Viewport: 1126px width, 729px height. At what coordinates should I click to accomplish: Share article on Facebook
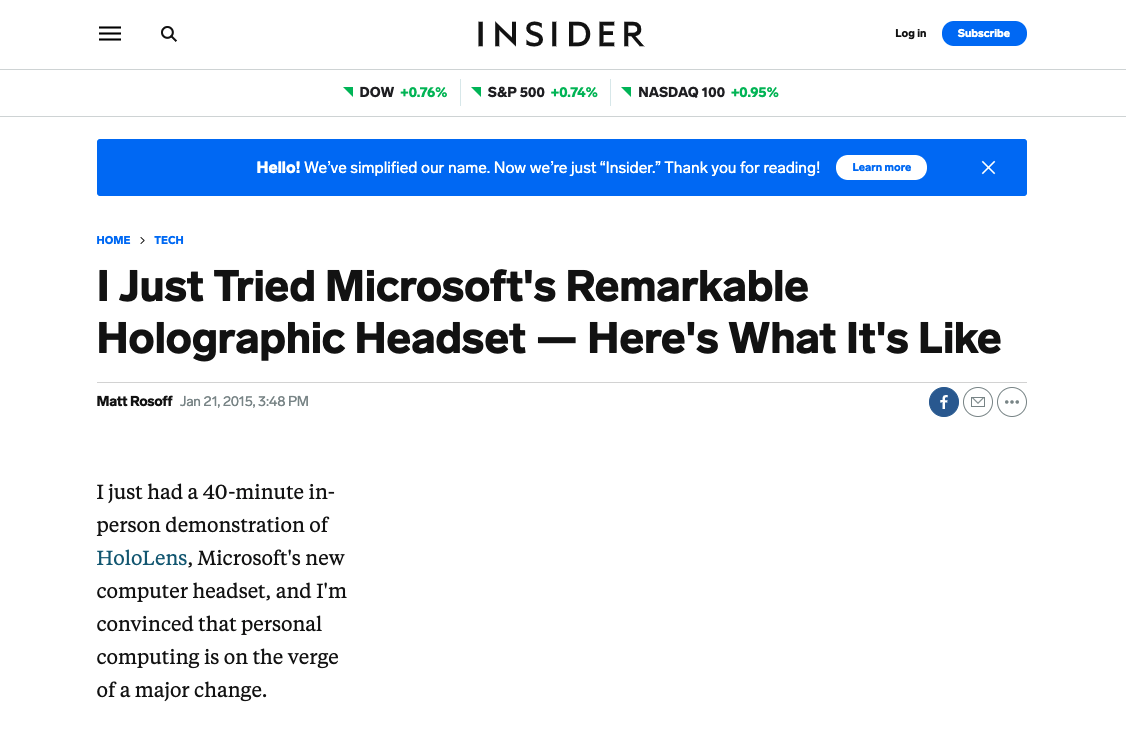944,402
